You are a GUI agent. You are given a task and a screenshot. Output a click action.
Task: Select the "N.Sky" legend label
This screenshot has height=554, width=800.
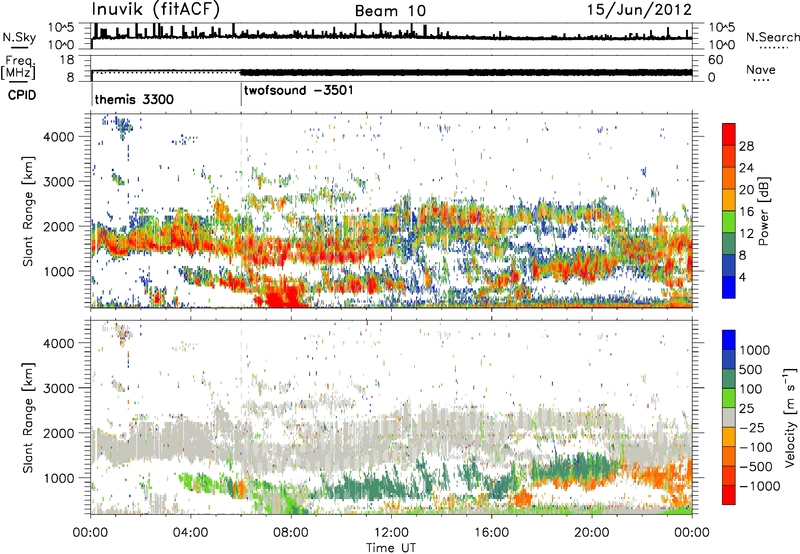[x=19, y=37]
